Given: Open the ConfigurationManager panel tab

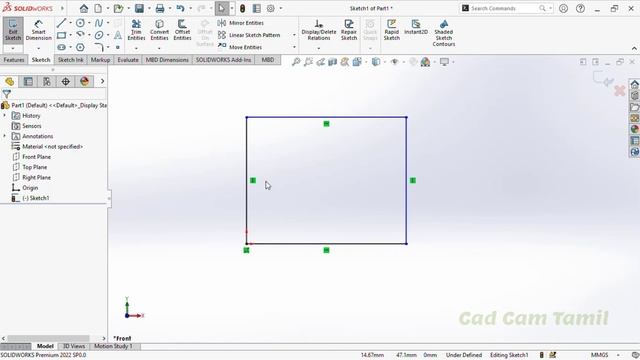Looking at the screenshot, I should click(x=47, y=82).
